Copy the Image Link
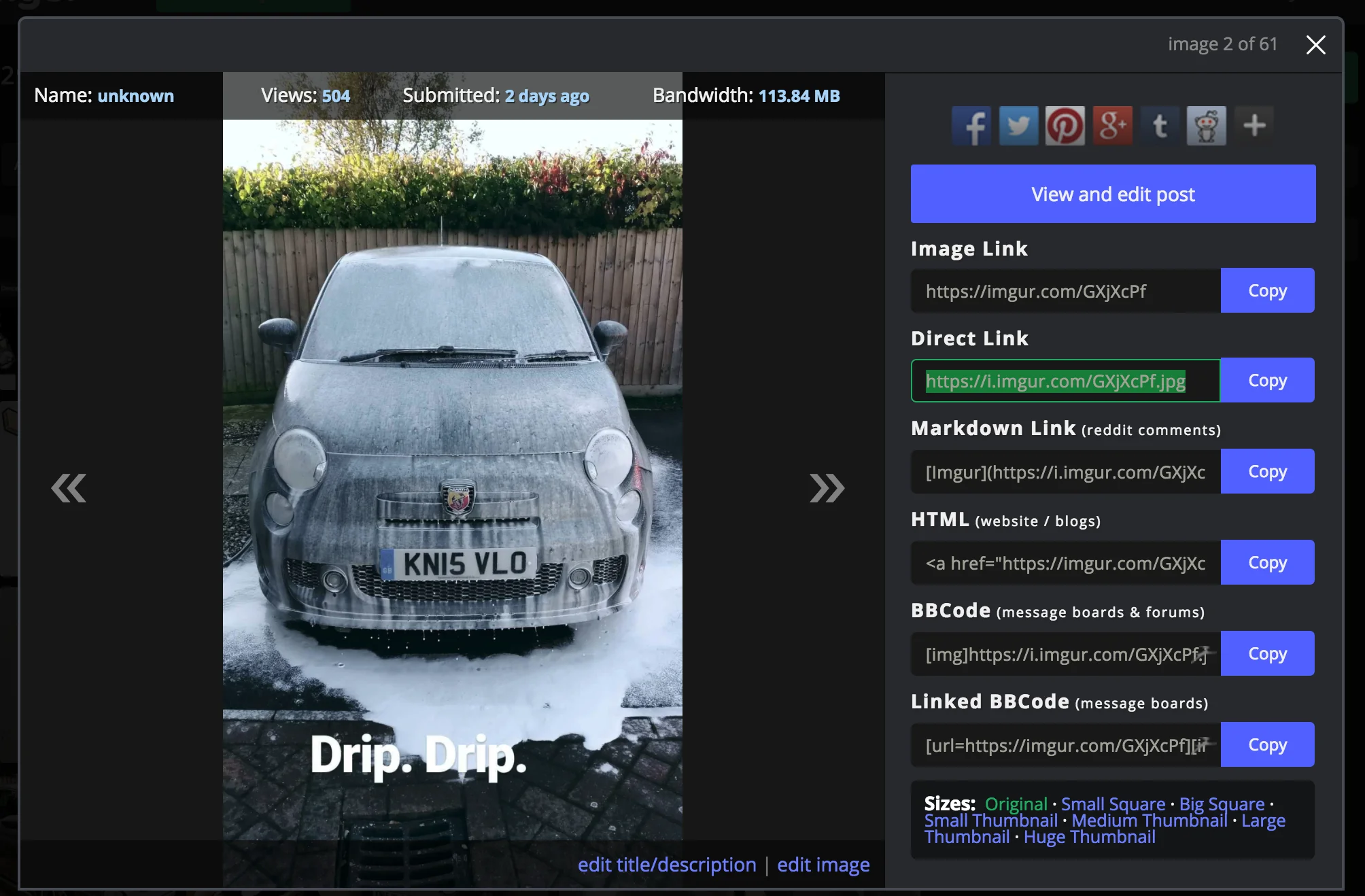This screenshot has width=1365, height=896. click(x=1267, y=290)
